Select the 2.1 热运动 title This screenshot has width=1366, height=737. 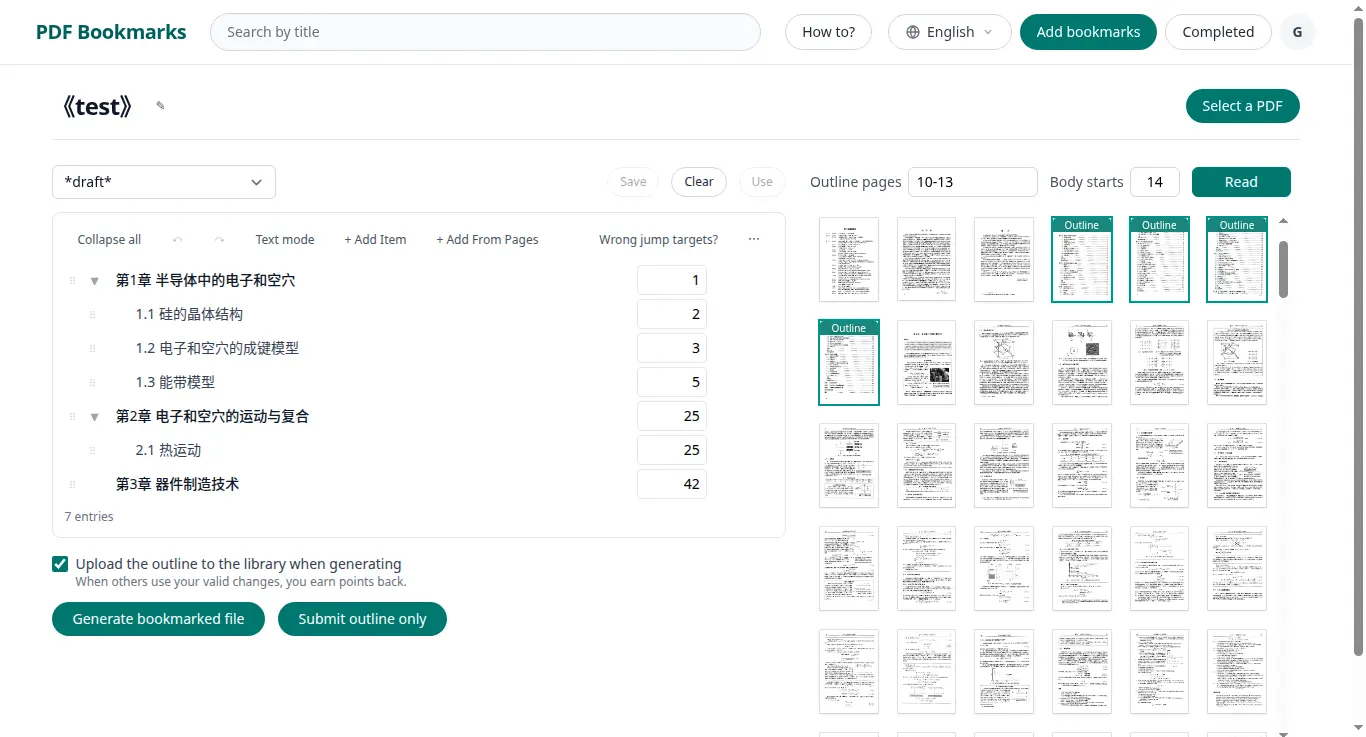click(x=168, y=451)
